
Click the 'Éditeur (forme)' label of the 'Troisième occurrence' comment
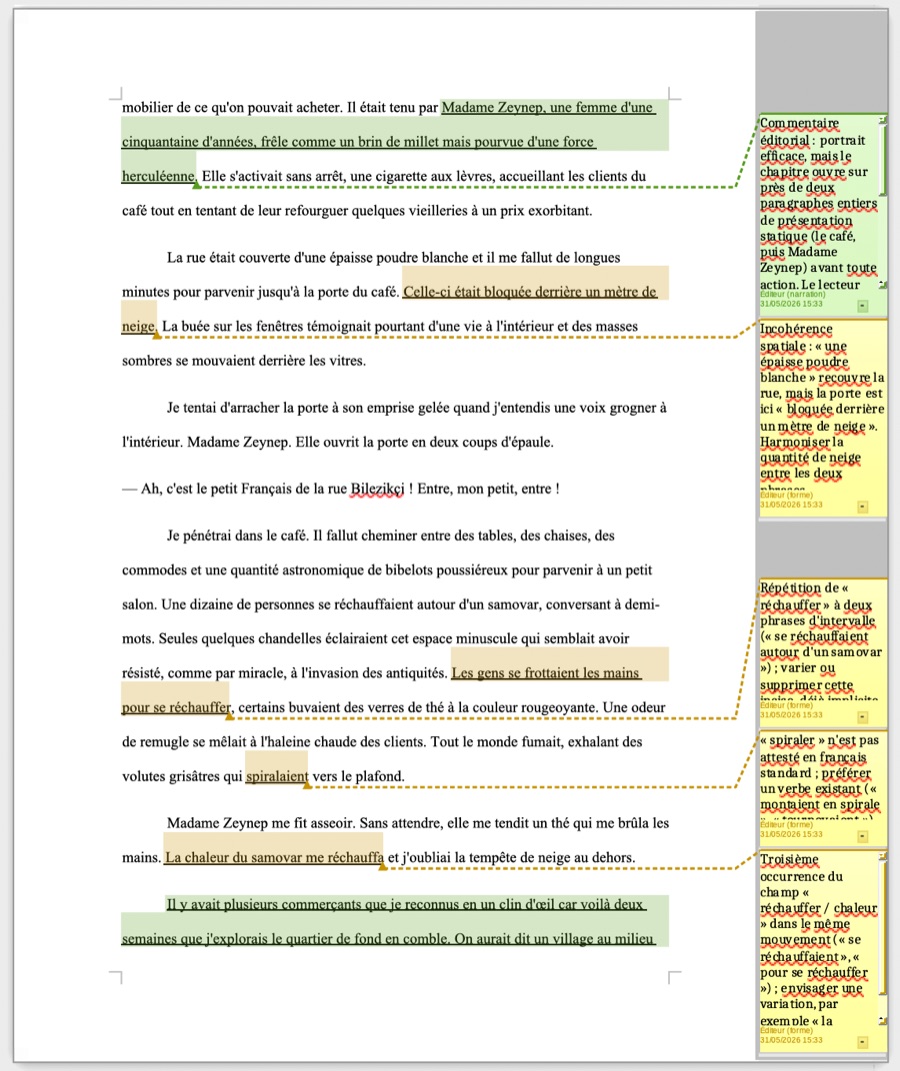coord(787,1031)
